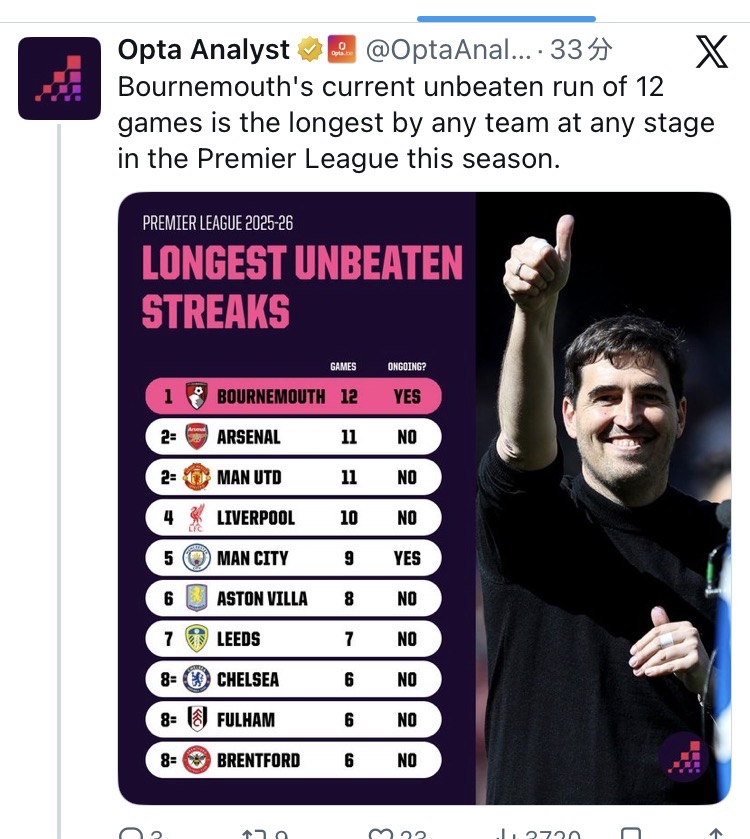Tap the blue indicator bar at top
Viewport: 750px width, 839px height.
506,18
